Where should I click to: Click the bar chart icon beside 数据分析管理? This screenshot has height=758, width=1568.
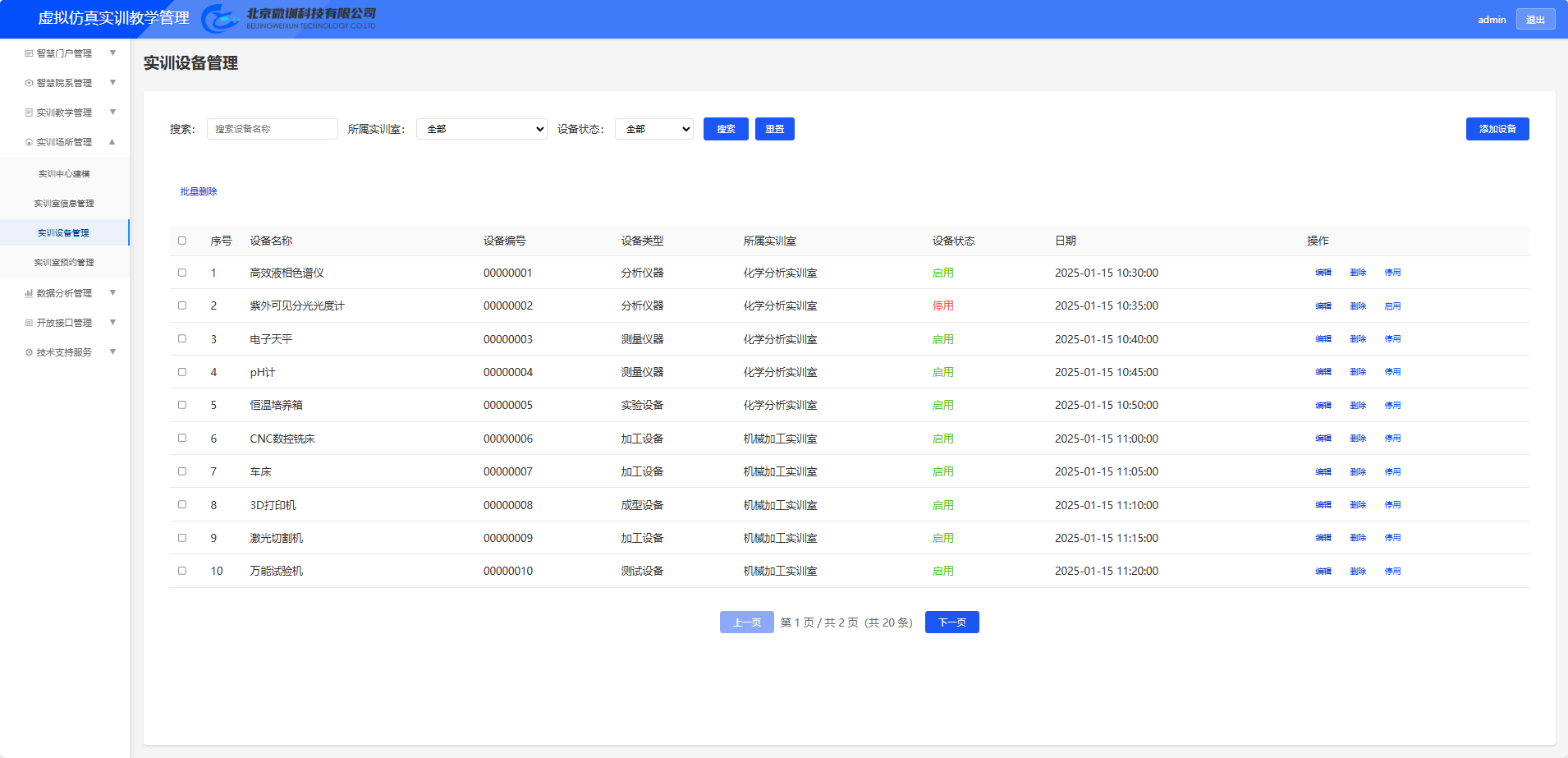click(29, 293)
